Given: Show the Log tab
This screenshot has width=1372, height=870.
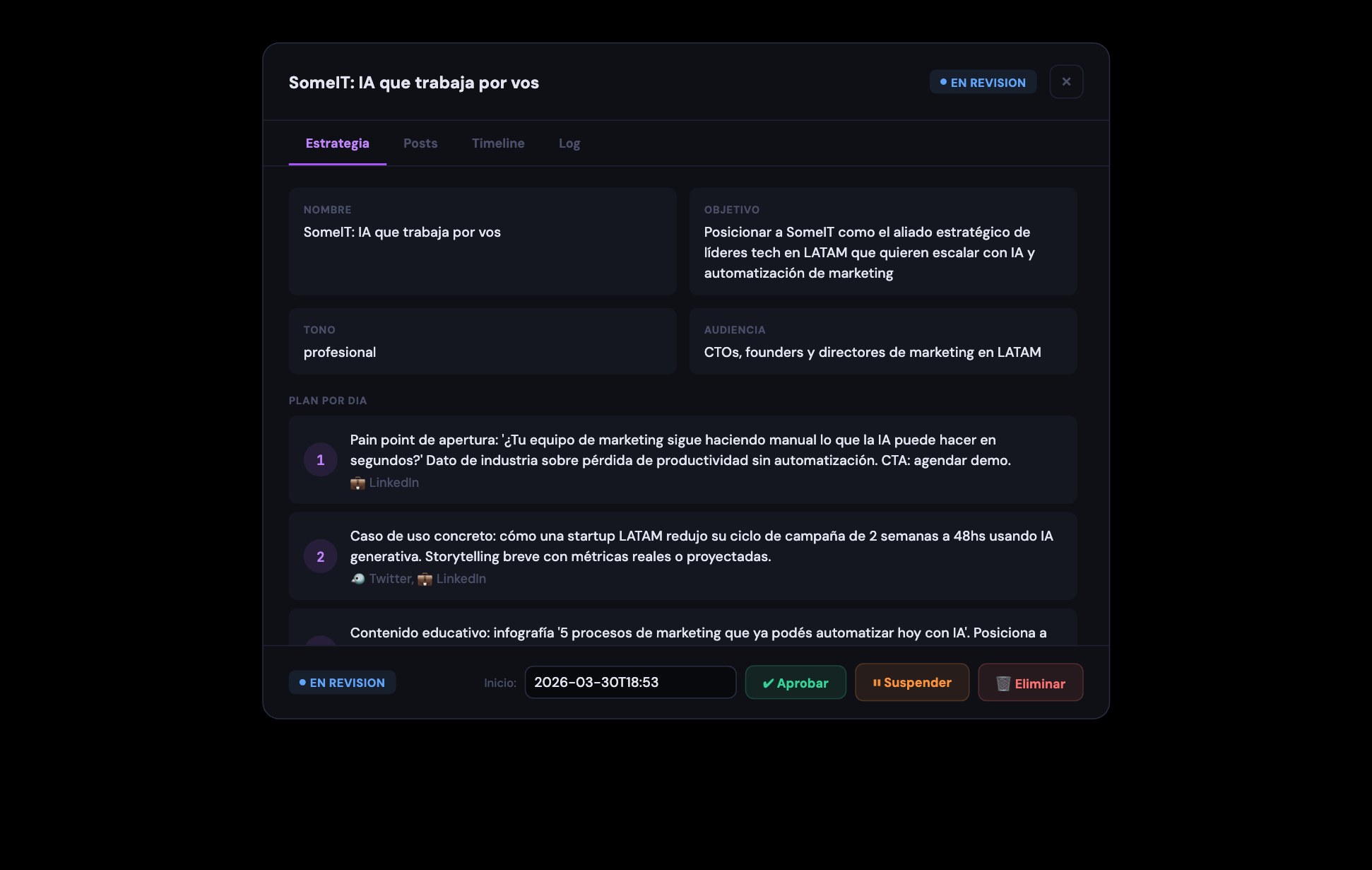Looking at the screenshot, I should pos(569,143).
